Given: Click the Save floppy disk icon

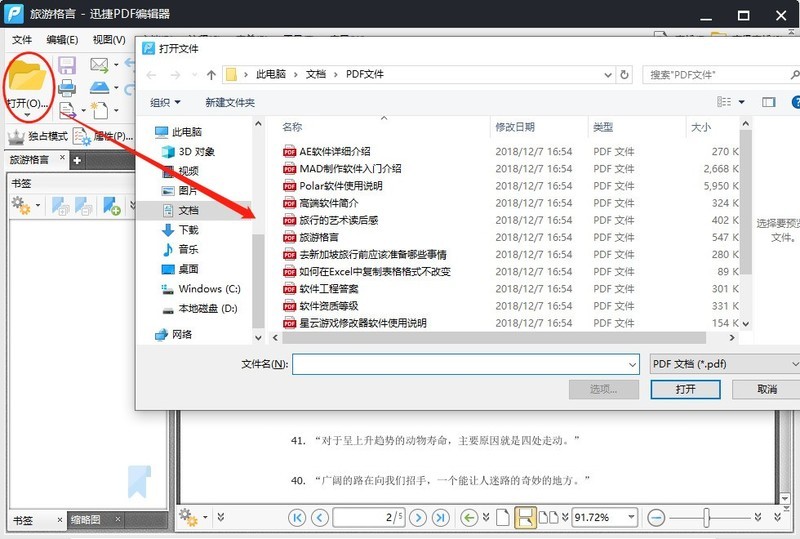Looking at the screenshot, I should tap(67, 66).
